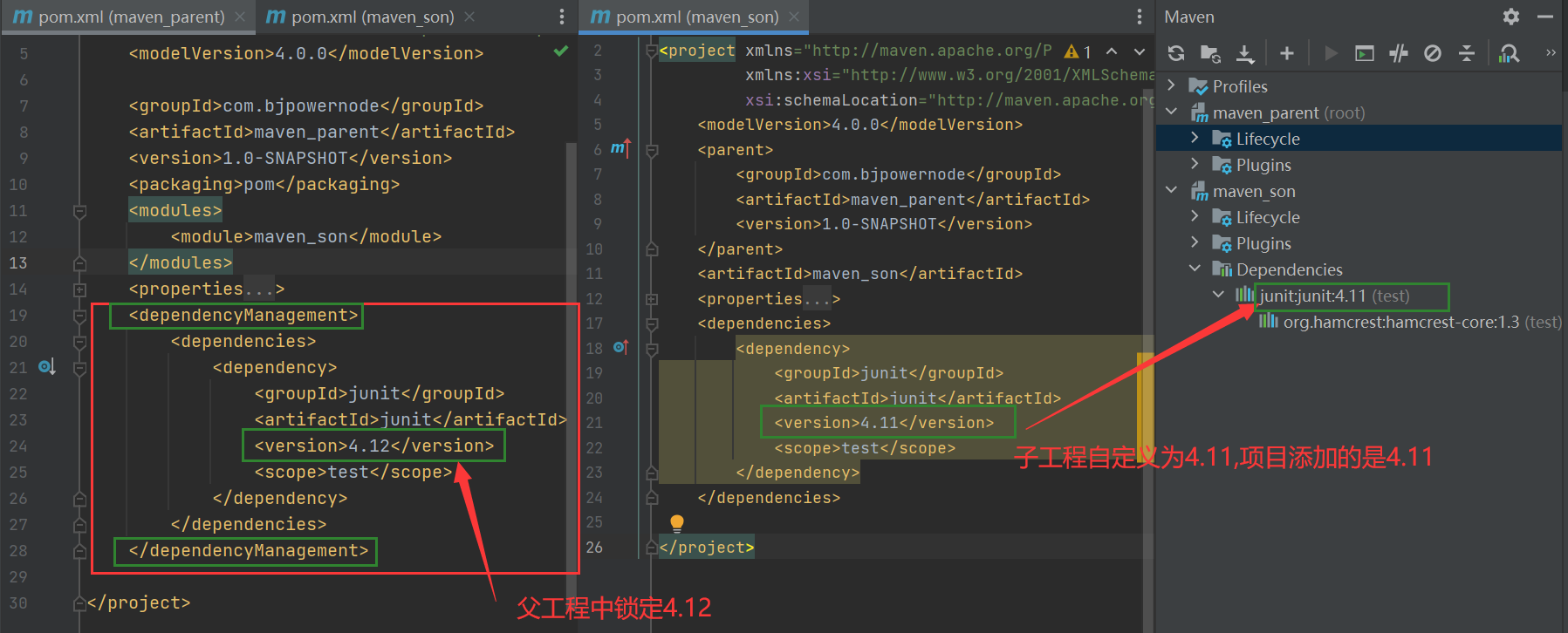The width and height of the screenshot is (1568, 633).
Task: Close left pane maven_son pom.xml tab
Action: pyautogui.click(x=469, y=17)
